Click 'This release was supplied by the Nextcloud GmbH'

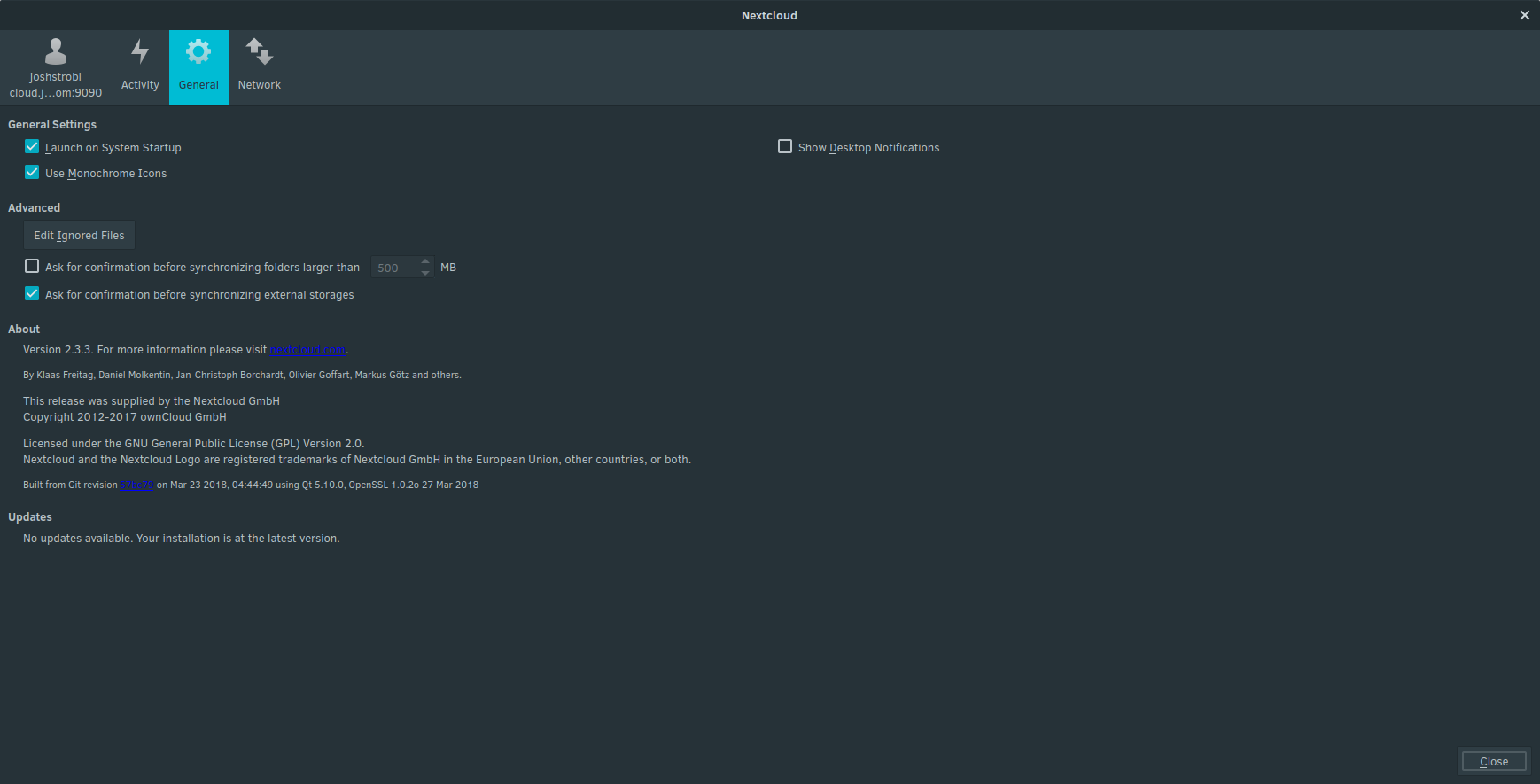click(x=152, y=401)
